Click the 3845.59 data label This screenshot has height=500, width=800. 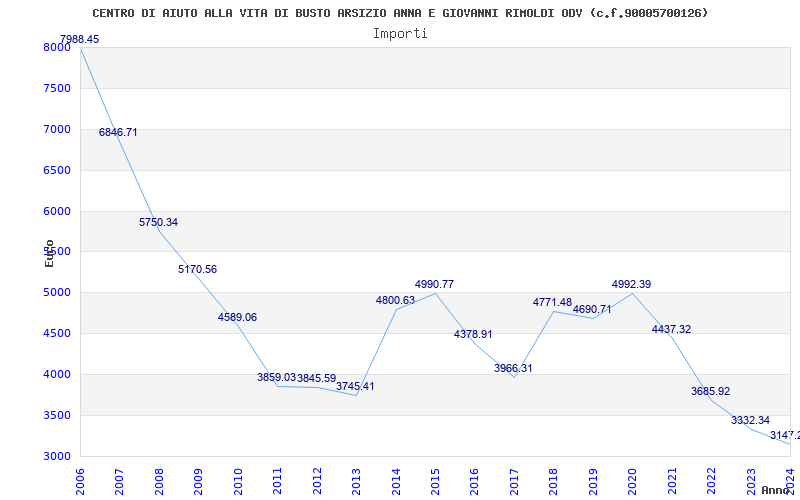coord(316,378)
